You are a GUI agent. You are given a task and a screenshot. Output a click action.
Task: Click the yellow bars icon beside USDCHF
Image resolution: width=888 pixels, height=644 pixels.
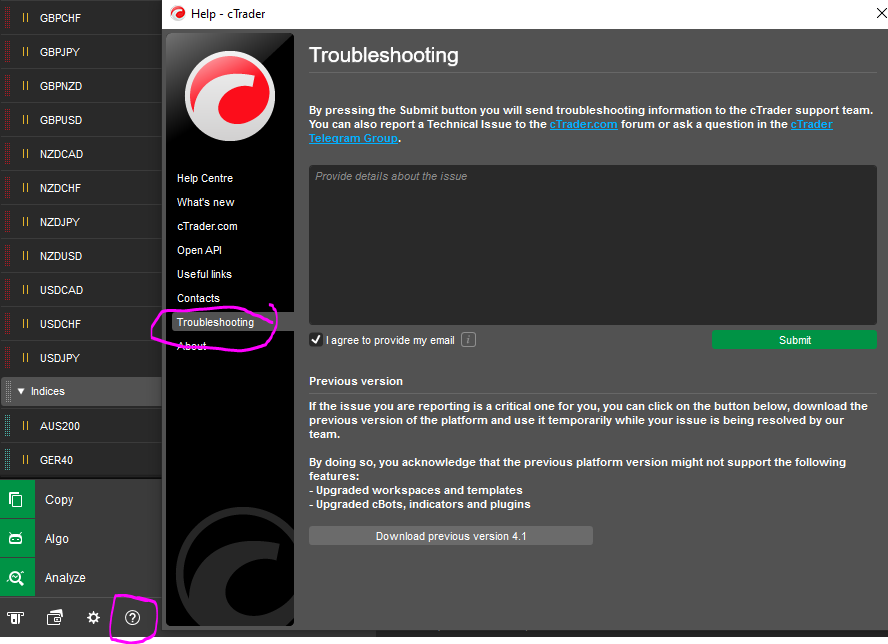point(25,323)
